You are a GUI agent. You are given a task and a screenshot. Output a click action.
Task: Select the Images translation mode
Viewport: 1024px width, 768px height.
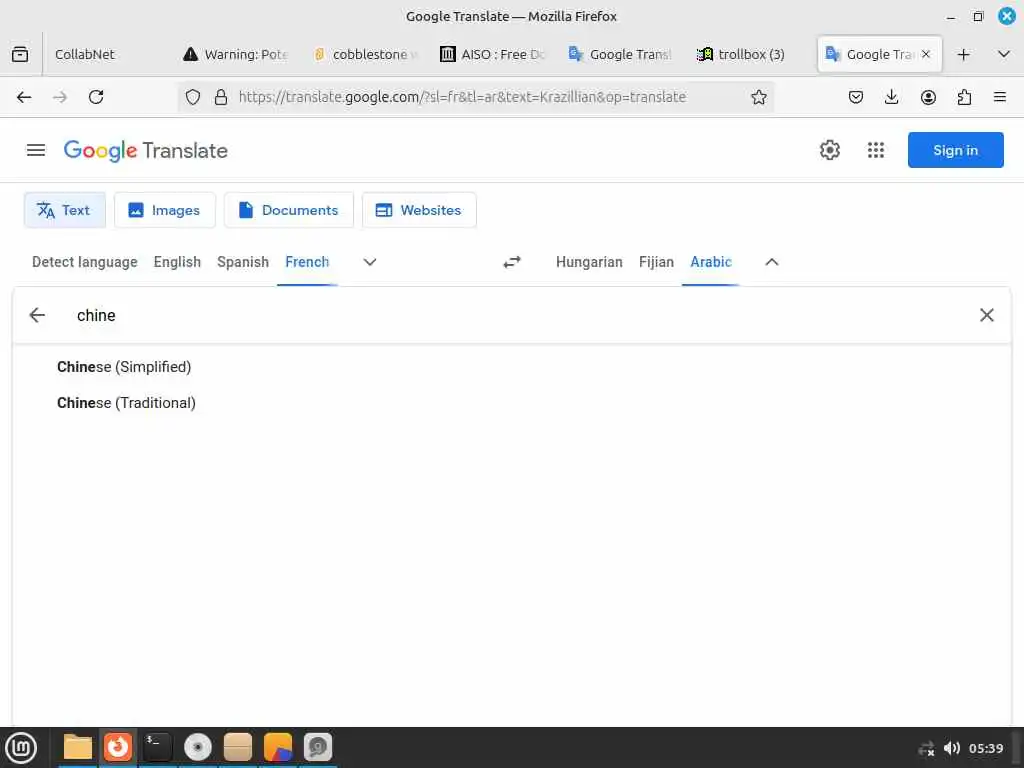tap(165, 210)
